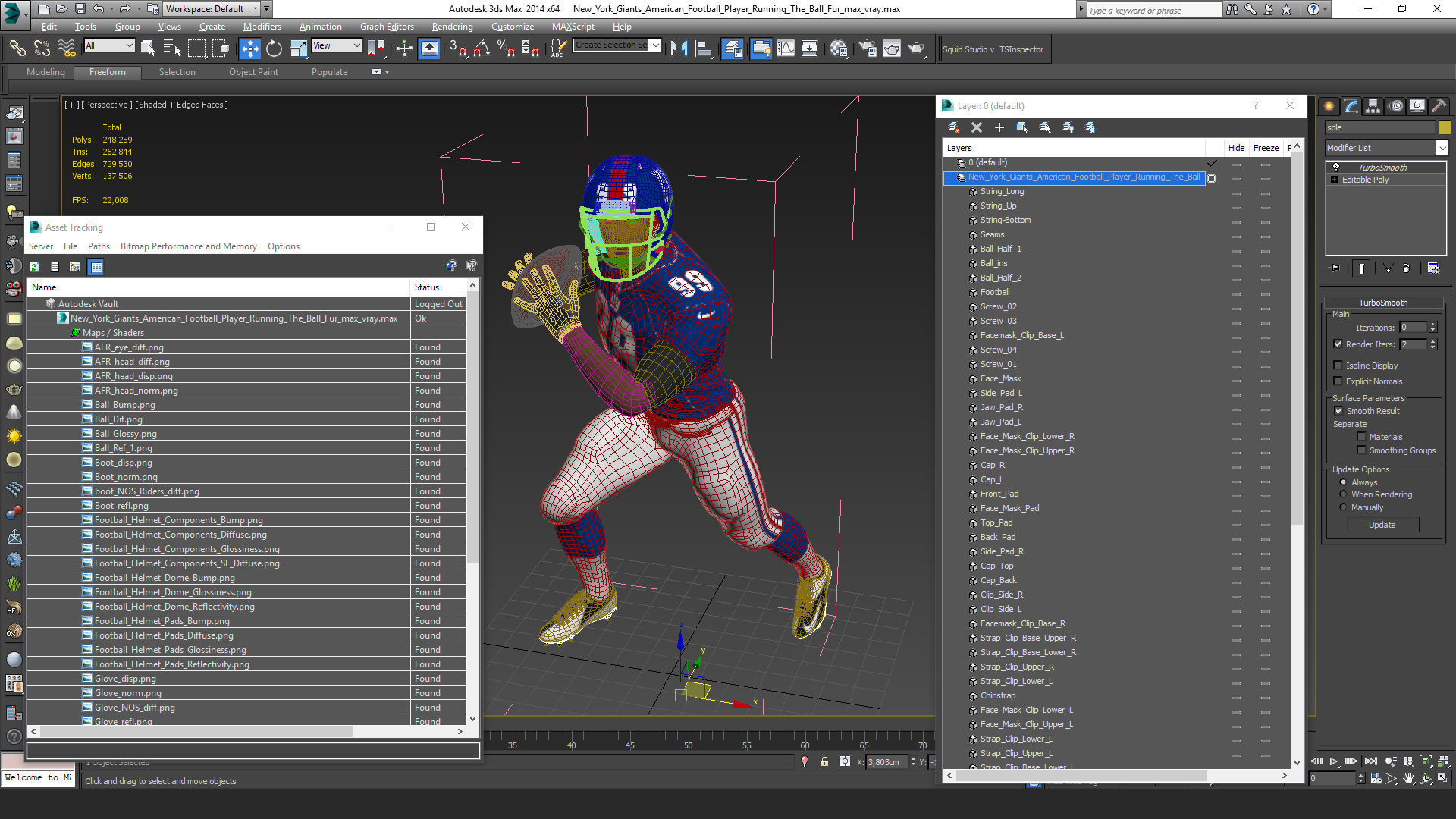Click the Perspective viewport label
The height and width of the screenshot is (819, 1456).
point(106,105)
